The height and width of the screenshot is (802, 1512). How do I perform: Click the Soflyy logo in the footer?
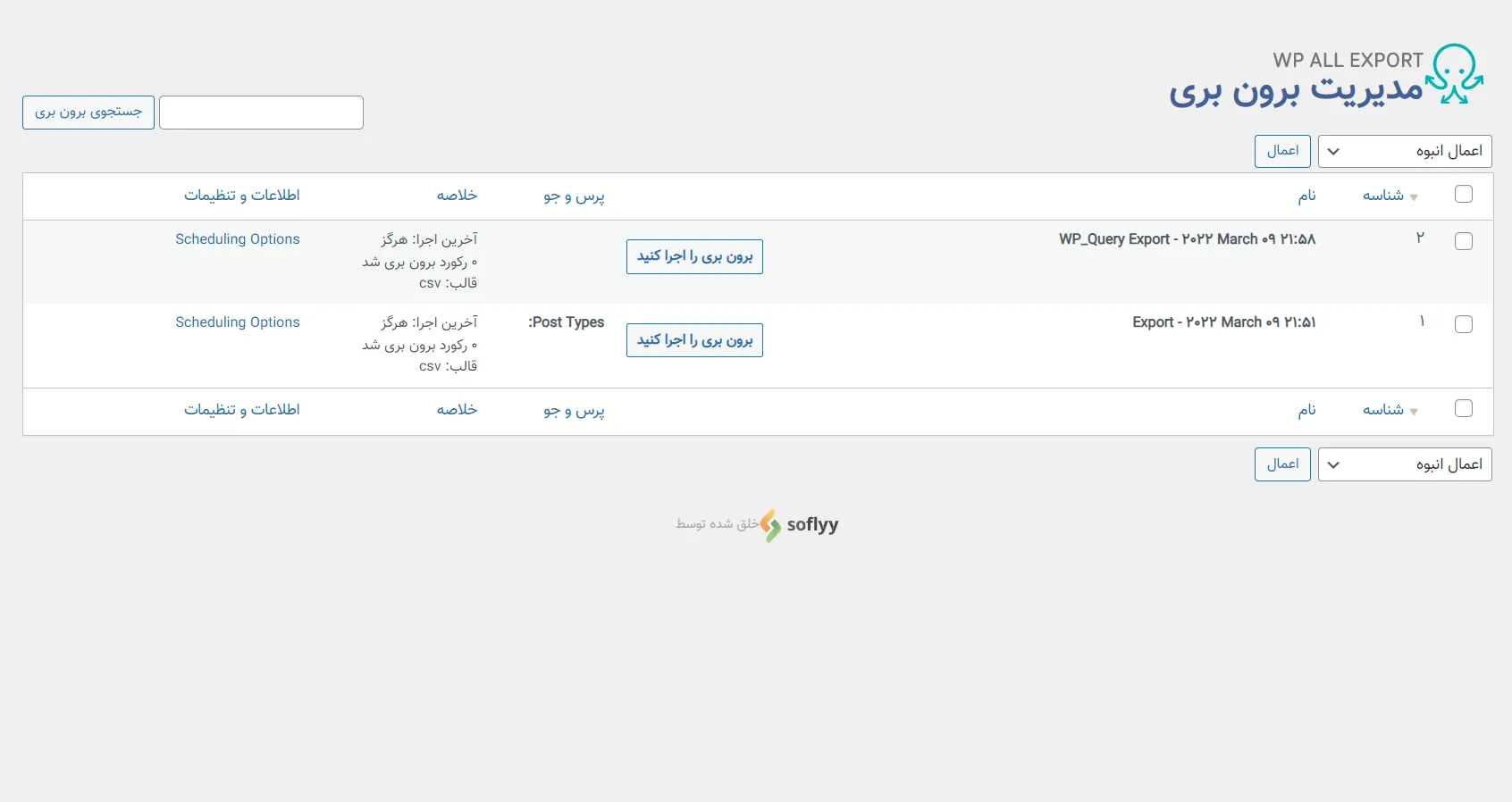799,525
